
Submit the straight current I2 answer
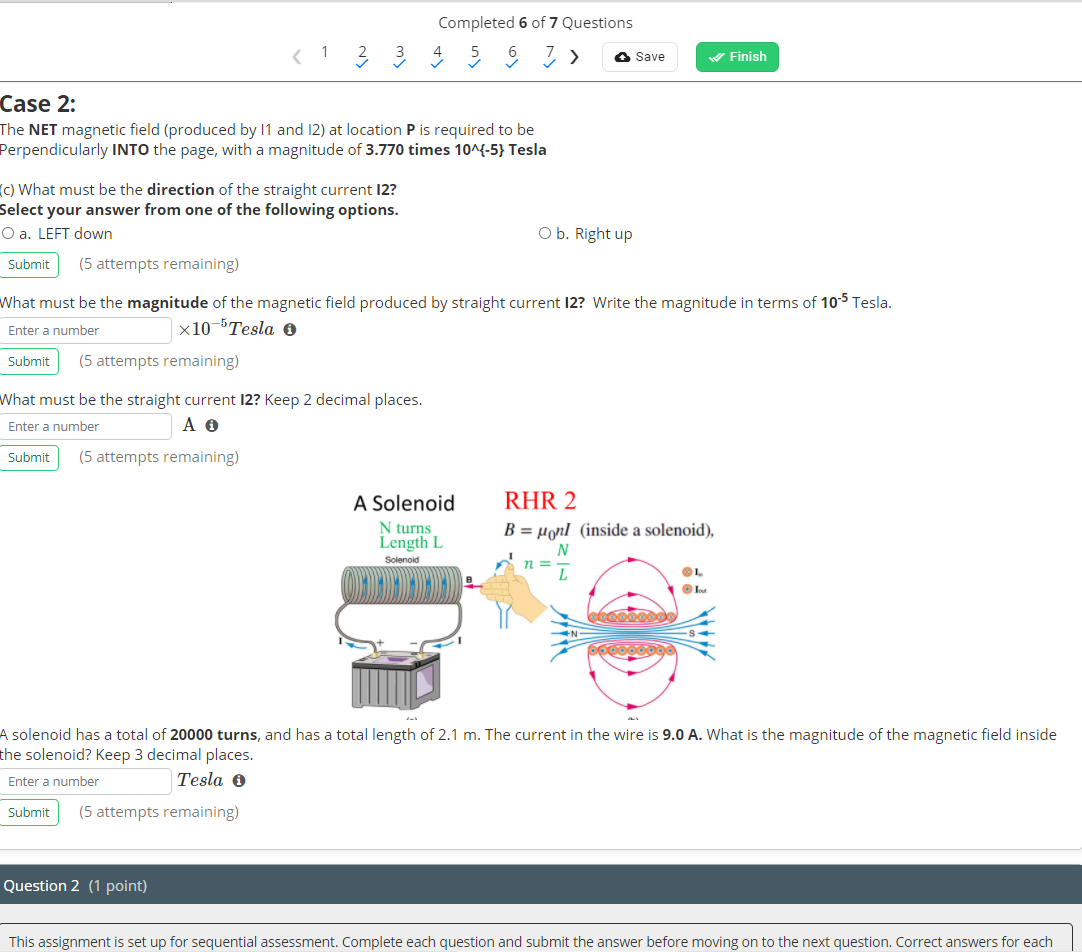click(29, 457)
